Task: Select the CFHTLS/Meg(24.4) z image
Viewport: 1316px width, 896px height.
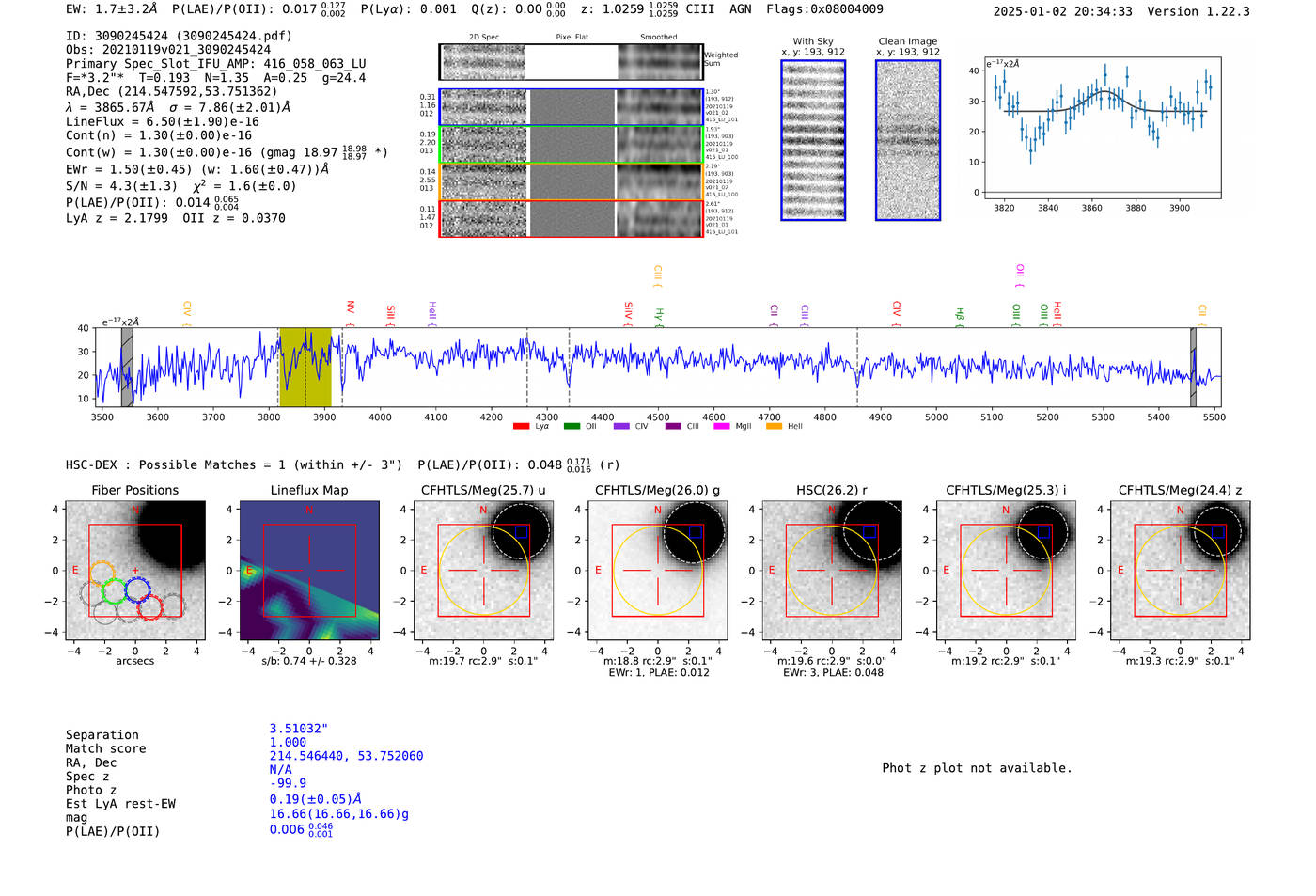Action: [x=1181, y=571]
